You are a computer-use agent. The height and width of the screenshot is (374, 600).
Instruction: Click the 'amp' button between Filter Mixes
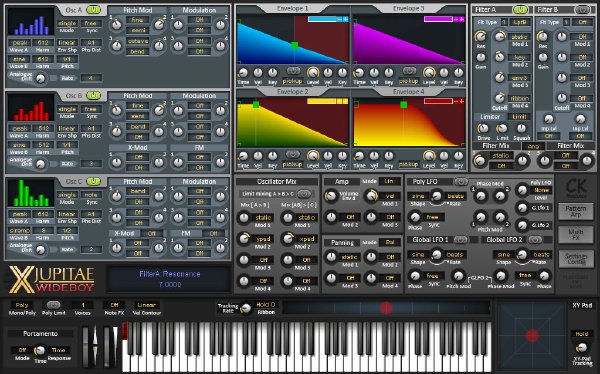pyautogui.click(x=533, y=146)
